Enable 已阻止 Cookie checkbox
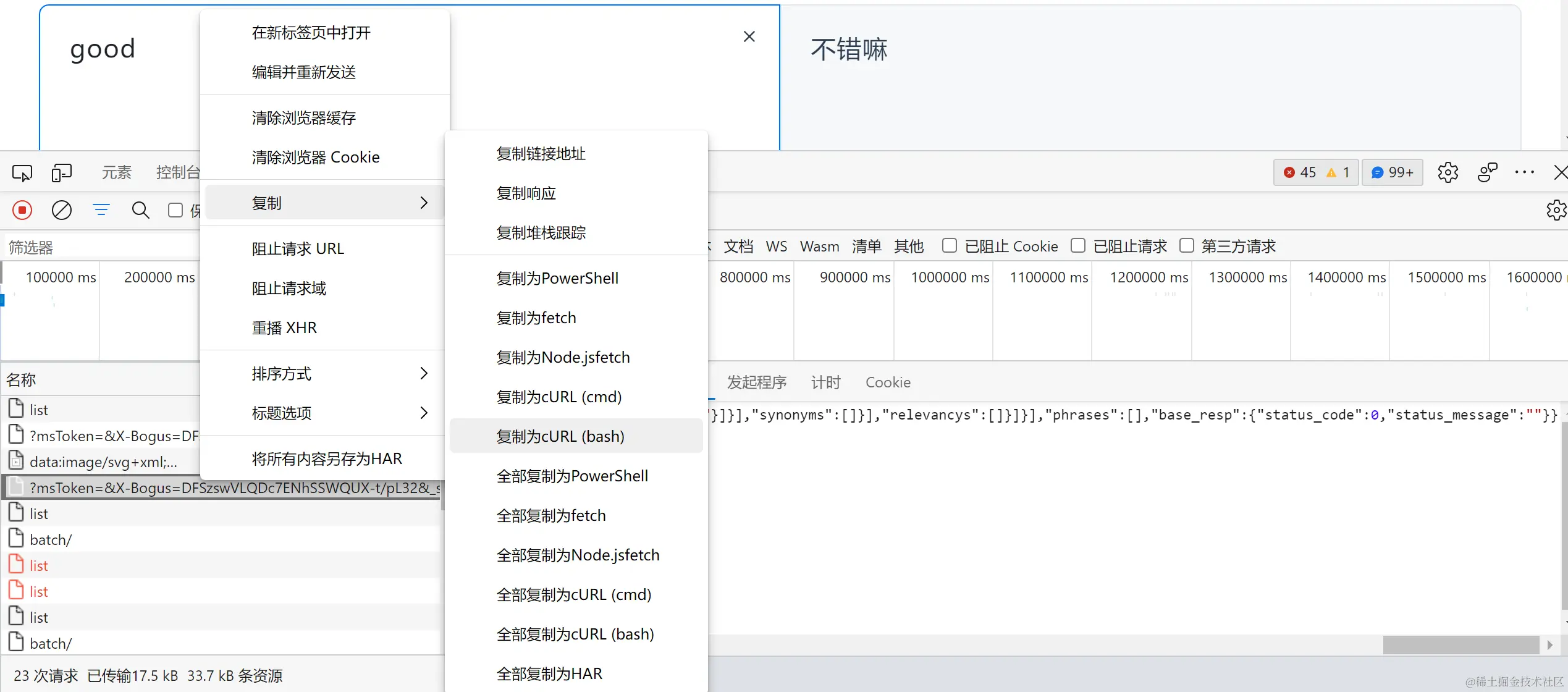Viewport: 1568px width, 692px height. (950, 246)
